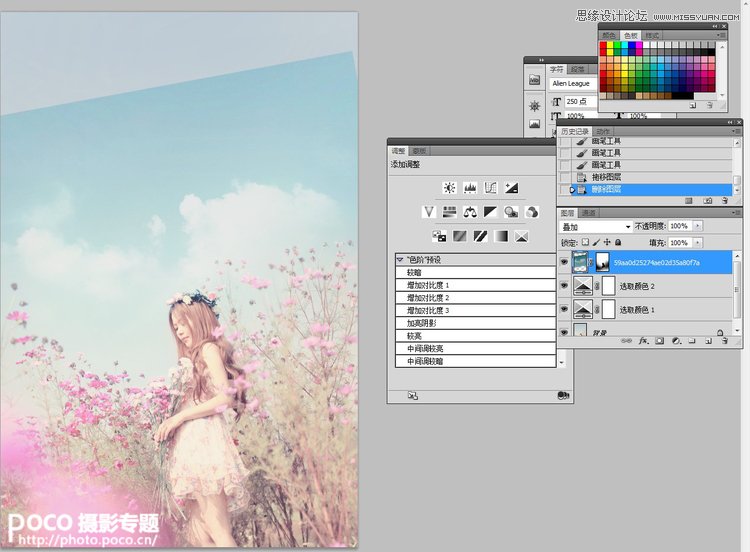The image size is (750, 552).
Task: Switch to the 历史记录 tab
Action: point(575,131)
